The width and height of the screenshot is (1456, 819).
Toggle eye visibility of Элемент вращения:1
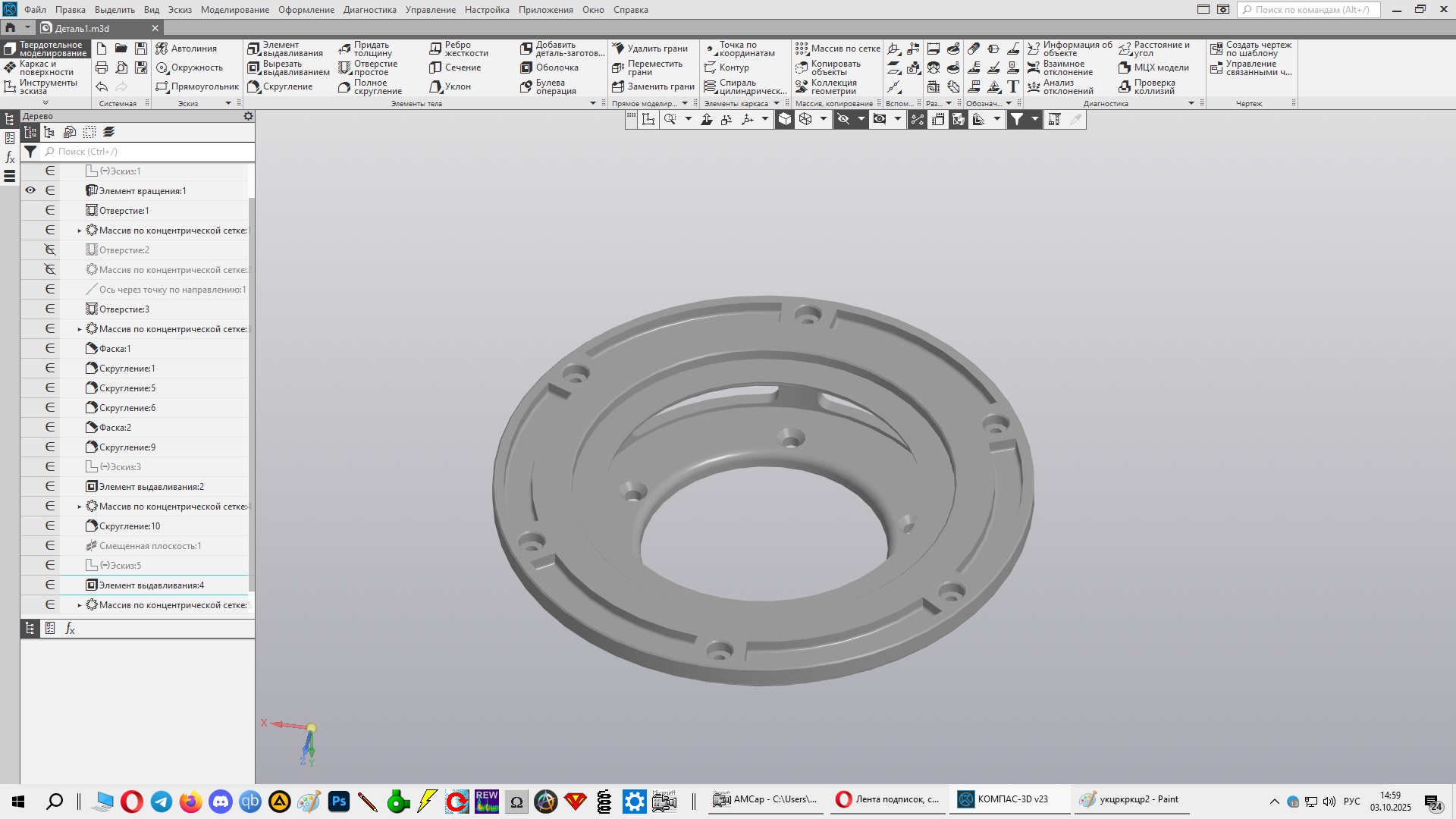pos(30,190)
